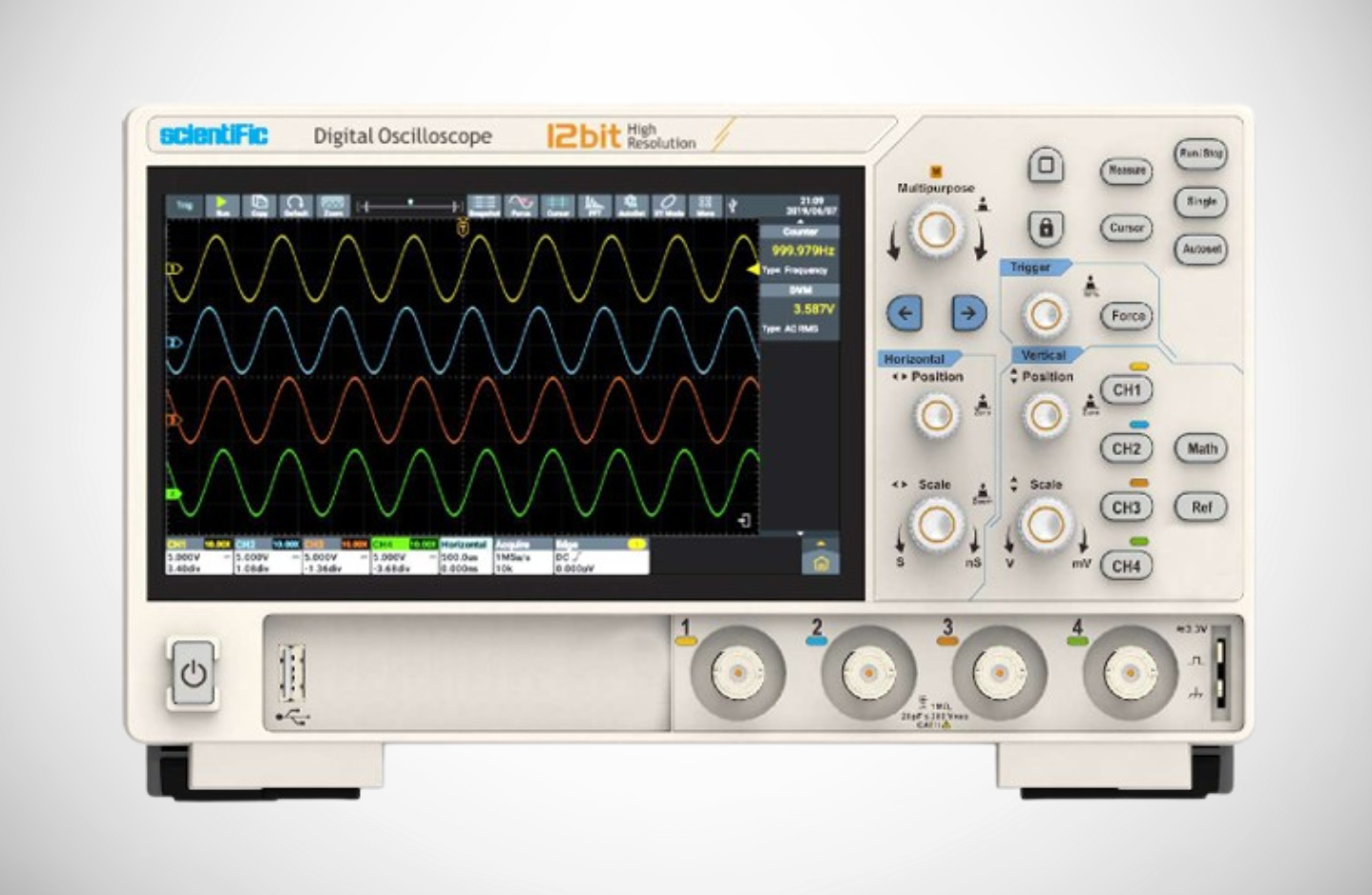1372x895 pixels.
Task: Tap the AutoSet icon in on-screen toolbar
Action: (x=632, y=206)
